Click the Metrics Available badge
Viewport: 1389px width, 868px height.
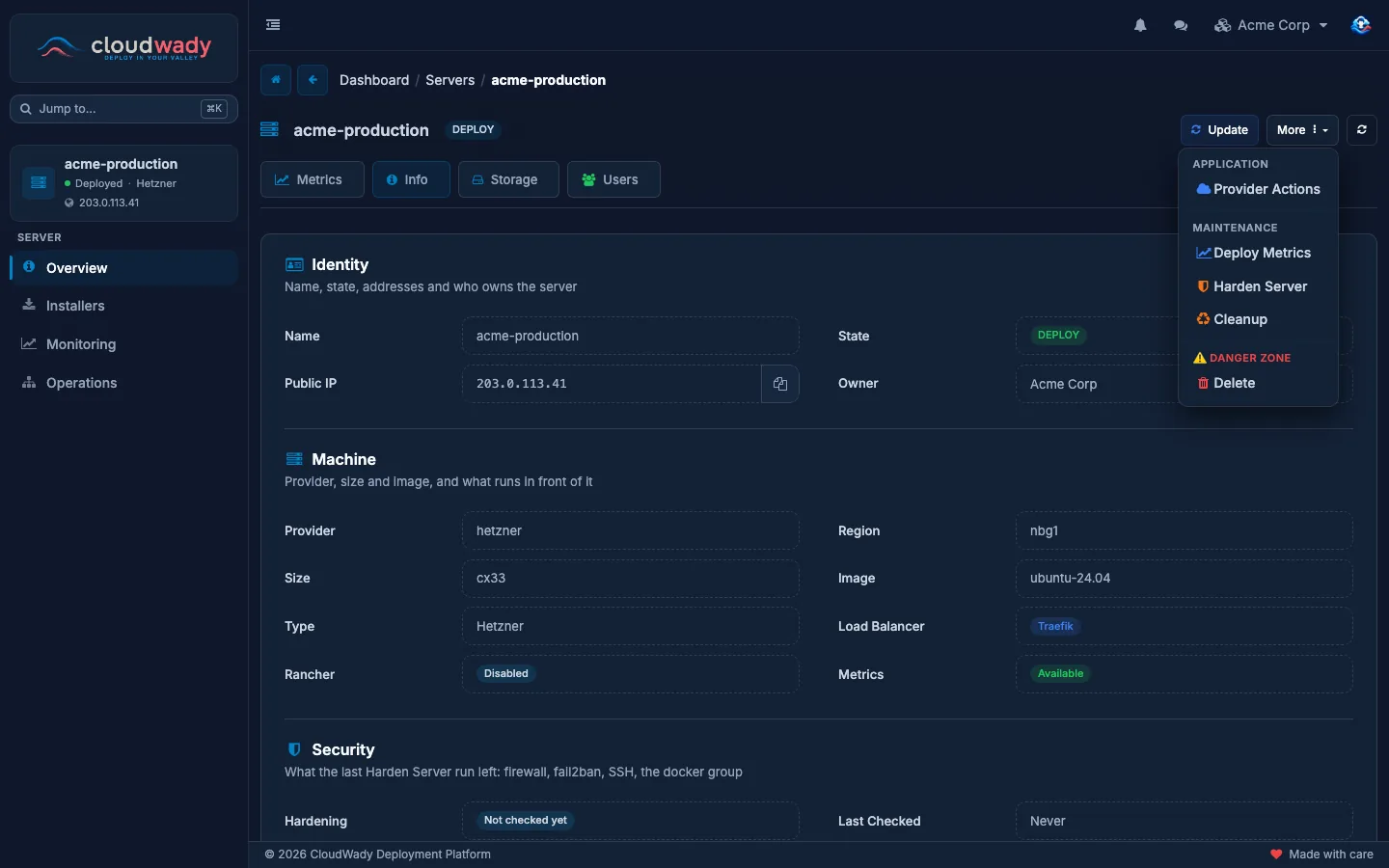1060,673
